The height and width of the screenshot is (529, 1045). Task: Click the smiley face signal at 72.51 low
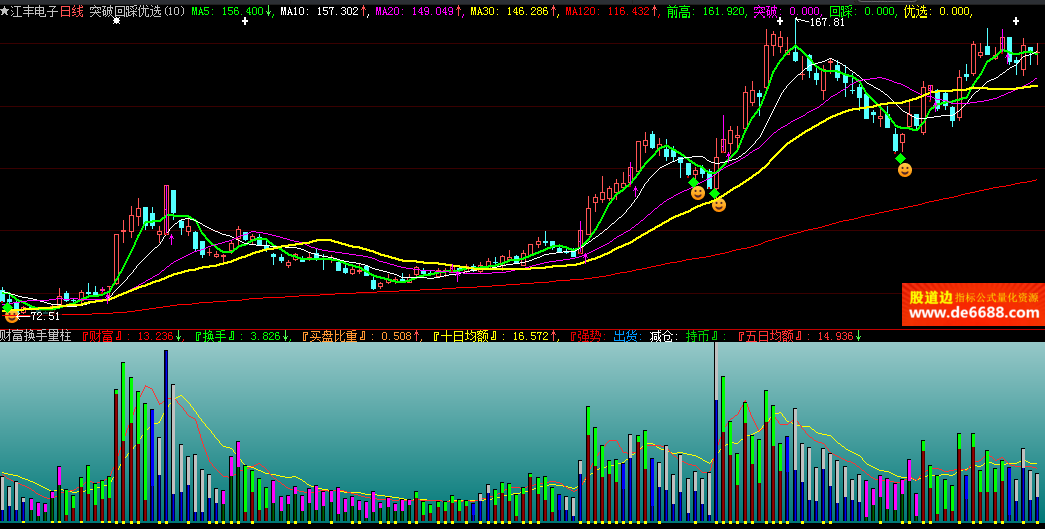[x=11, y=315]
